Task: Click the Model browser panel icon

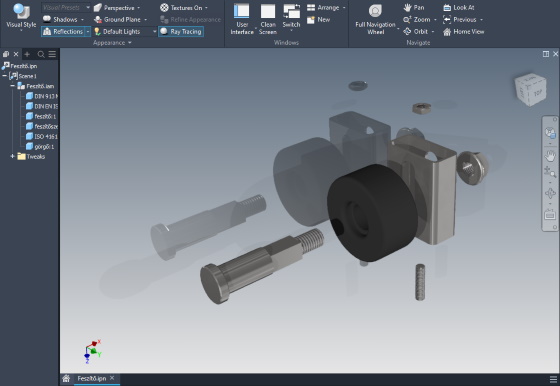Action: point(6,54)
